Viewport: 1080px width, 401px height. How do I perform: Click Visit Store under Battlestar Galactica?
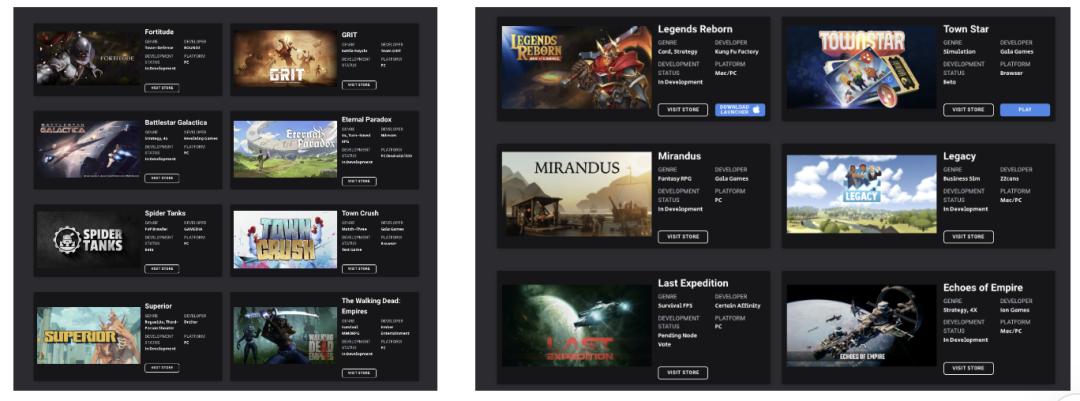click(162, 178)
